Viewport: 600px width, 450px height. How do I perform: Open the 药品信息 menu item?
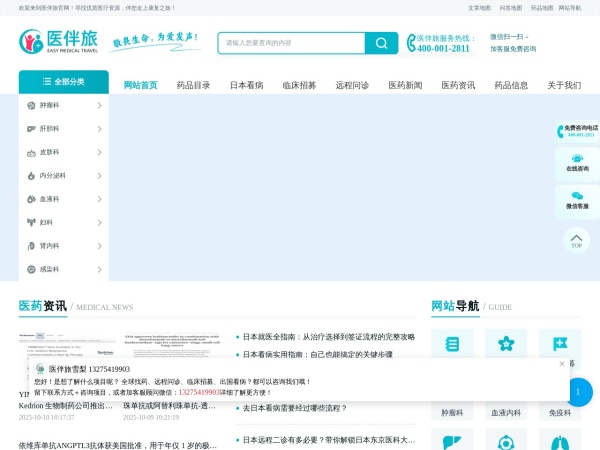(511, 85)
